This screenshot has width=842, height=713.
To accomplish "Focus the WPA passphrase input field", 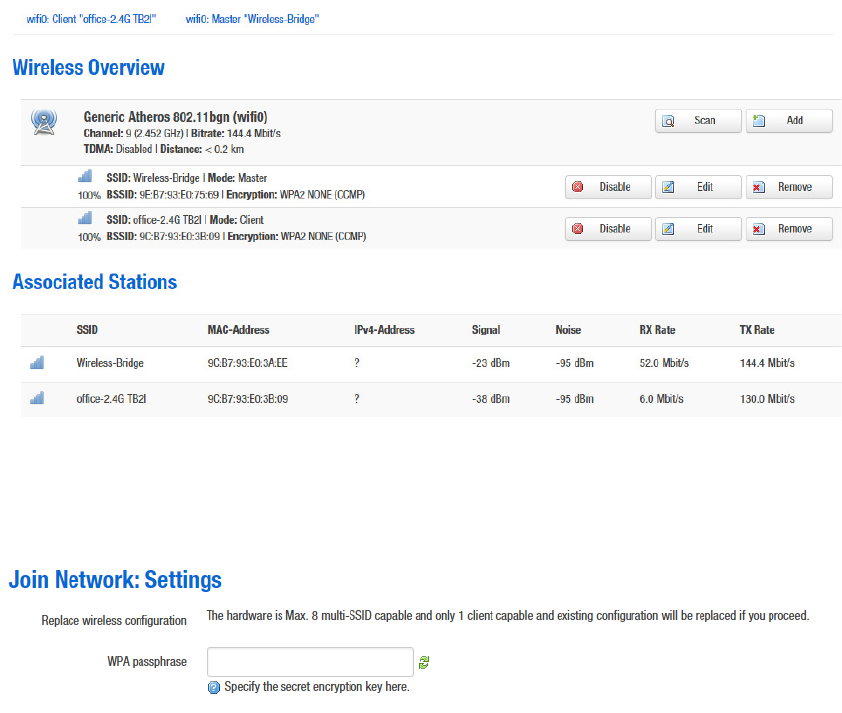I will (x=310, y=662).
